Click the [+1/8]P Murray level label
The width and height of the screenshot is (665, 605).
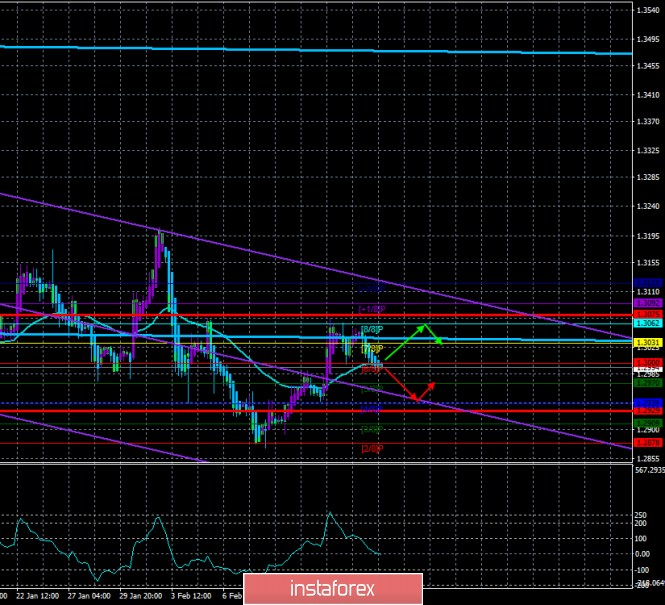[x=372, y=309]
